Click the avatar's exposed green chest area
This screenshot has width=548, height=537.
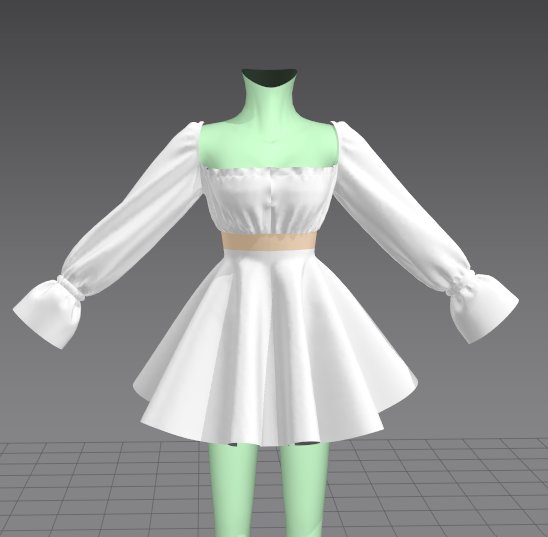point(269,145)
